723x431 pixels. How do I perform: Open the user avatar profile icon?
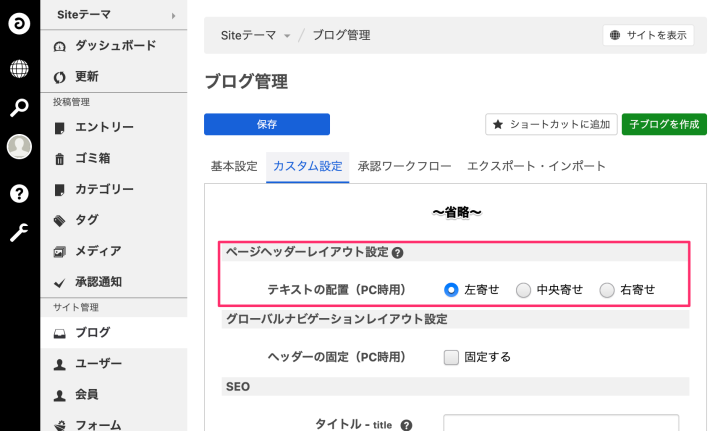point(19,147)
